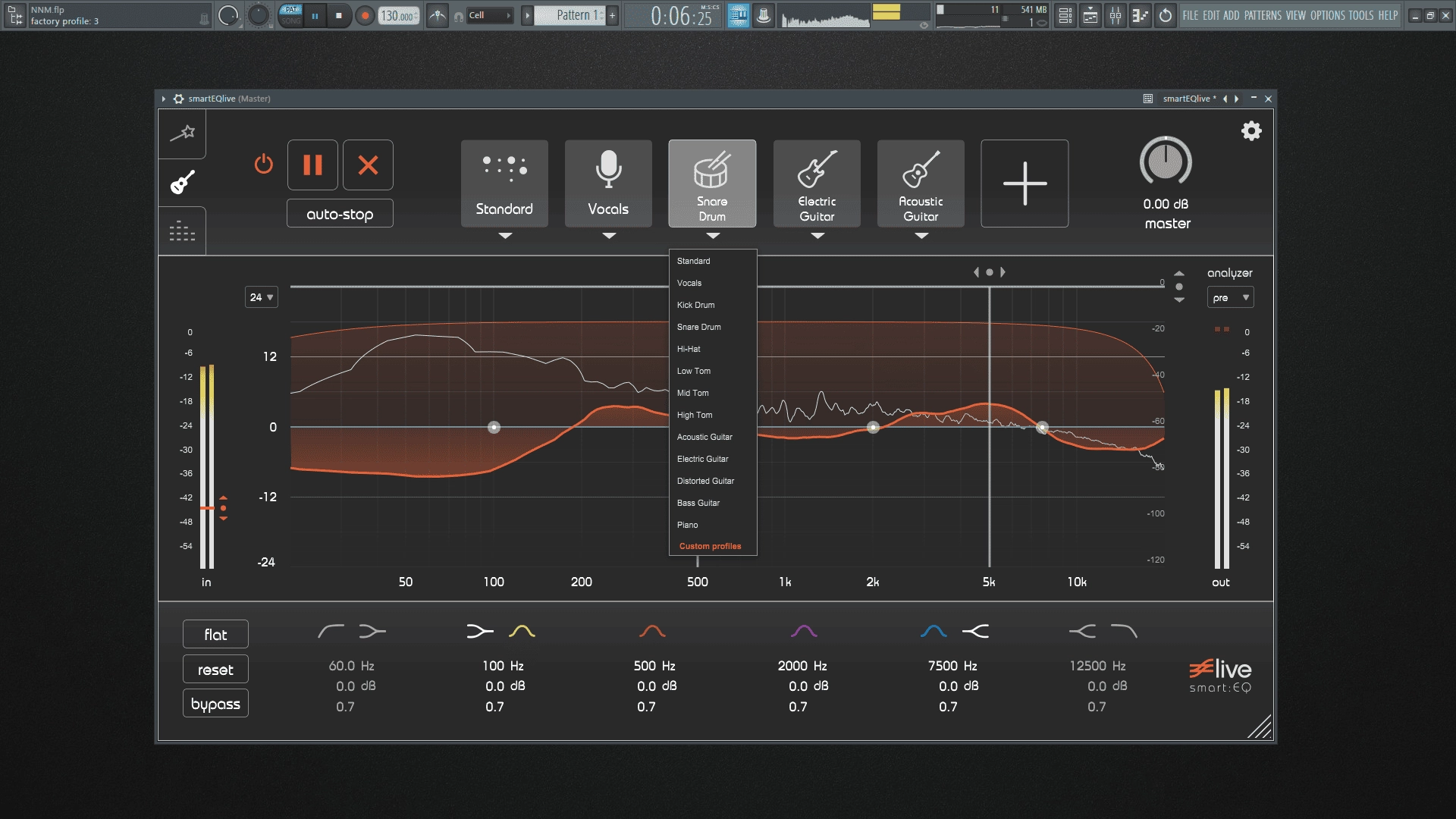Click the 500 Hz frequency value
The image size is (1456, 819).
pos(654,666)
